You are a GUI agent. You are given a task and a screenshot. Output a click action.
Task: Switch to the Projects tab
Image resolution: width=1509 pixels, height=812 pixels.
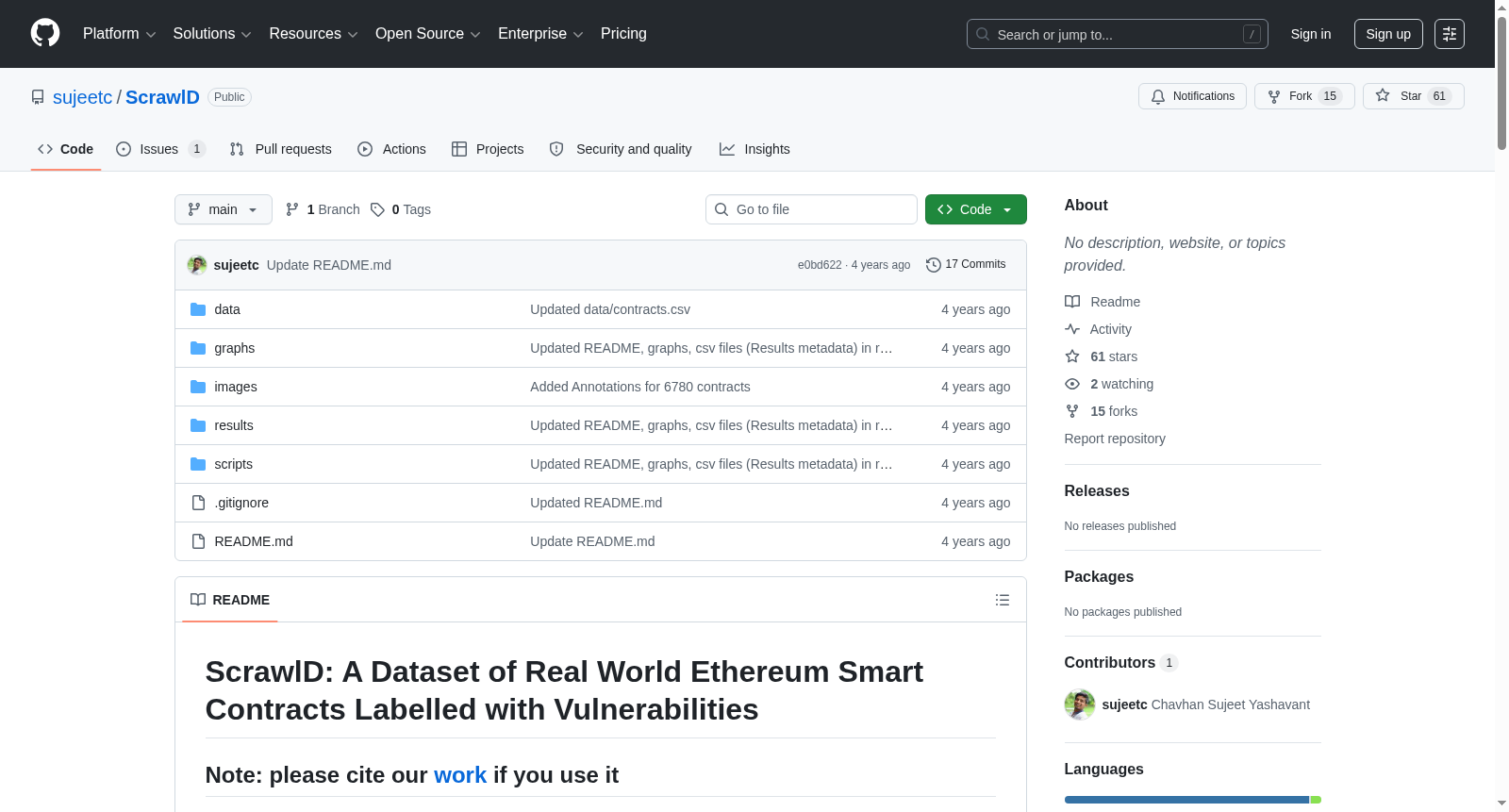point(488,149)
